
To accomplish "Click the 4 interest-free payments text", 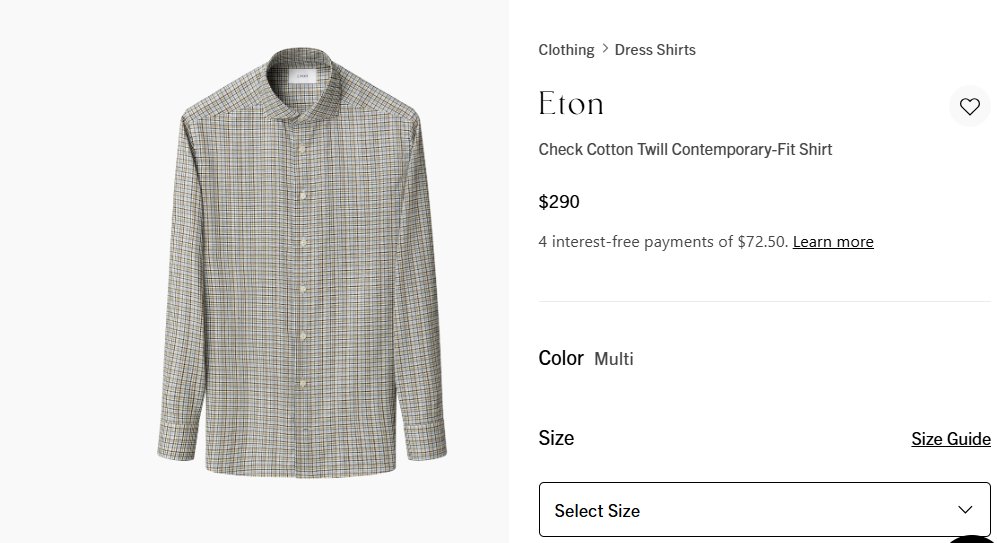I will coord(663,242).
